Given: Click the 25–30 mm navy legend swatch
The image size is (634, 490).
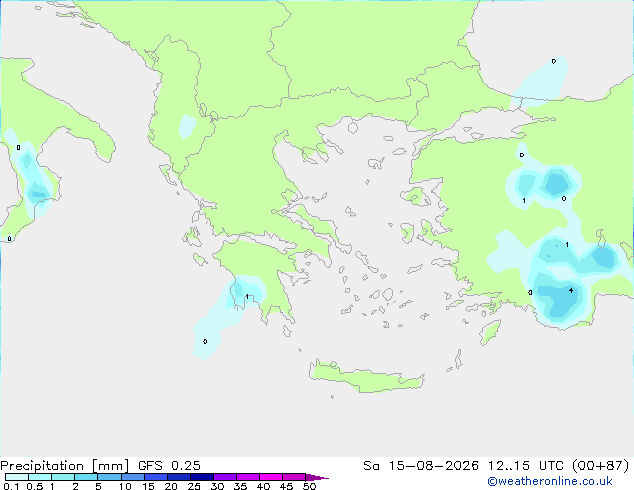Looking at the screenshot, I should [202, 477].
